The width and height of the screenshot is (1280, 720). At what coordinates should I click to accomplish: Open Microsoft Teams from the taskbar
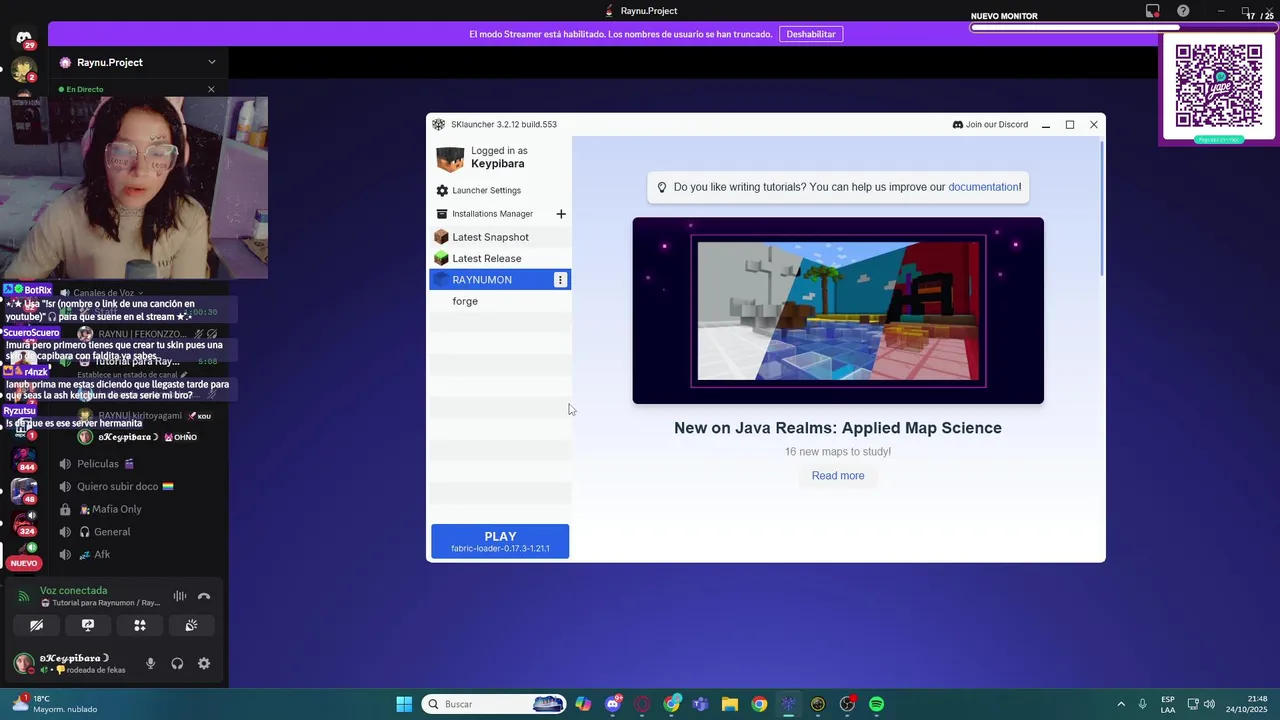(x=701, y=704)
